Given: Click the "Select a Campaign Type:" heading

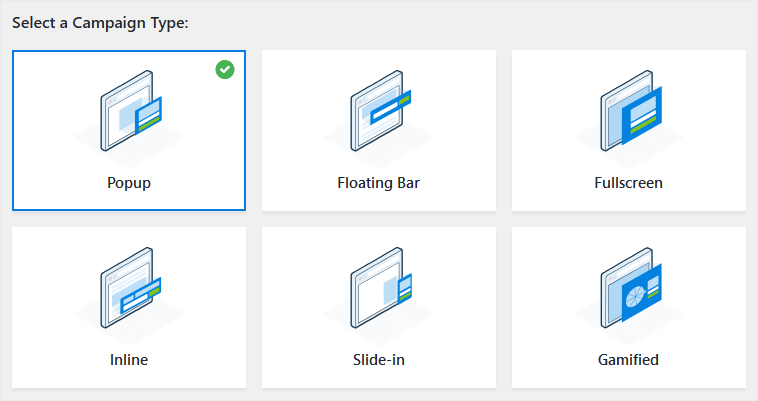Looking at the screenshot, I should click(x=100, y=23).
